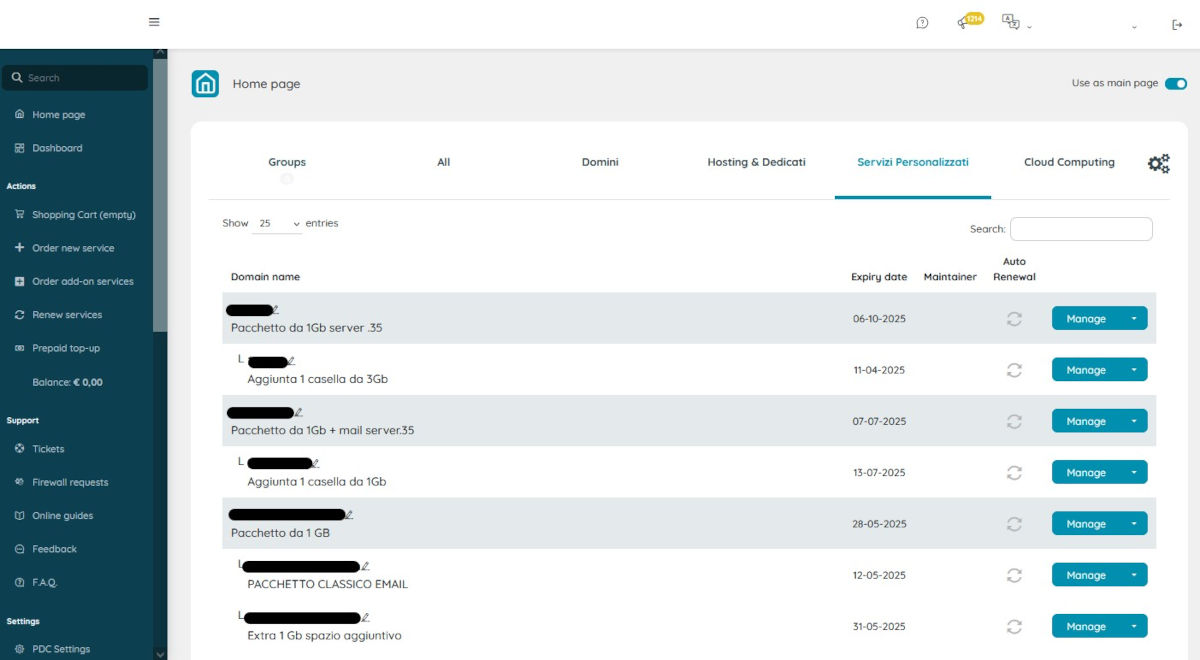Open Shopping Cart (empty) in sidebar
This screenshot has height=660, width=1200.
pos(83,215)
